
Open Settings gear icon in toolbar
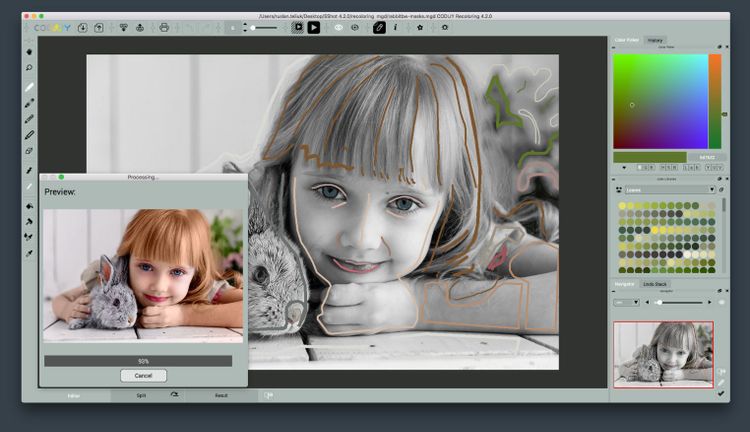[x=444, y=28]
